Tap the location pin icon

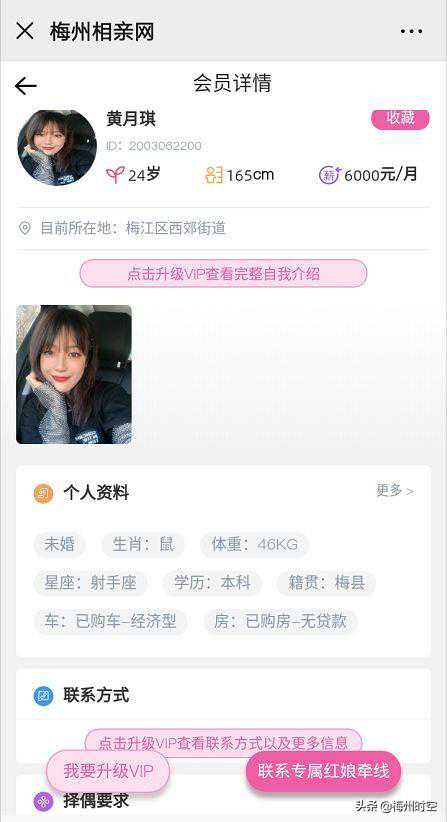coord(25,228)
